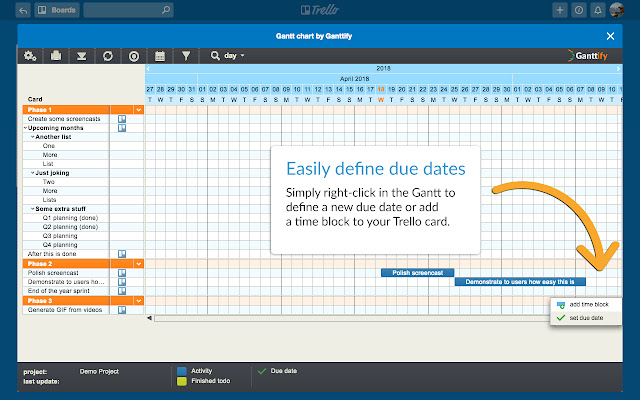Open card icon for Upcoming months
640x400 pixels.
coord(122,128)
